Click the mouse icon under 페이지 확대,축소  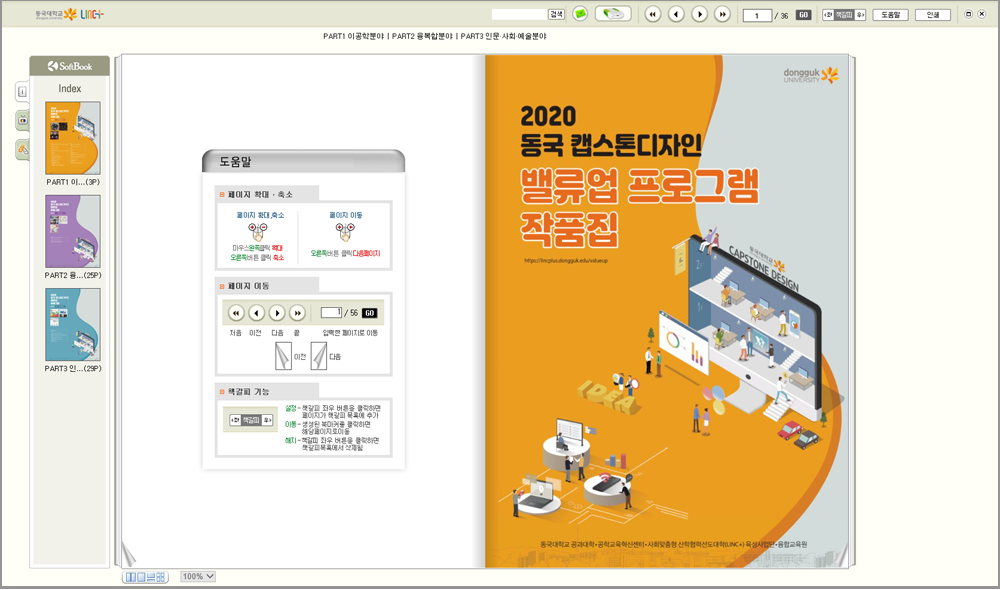point(258,231)
